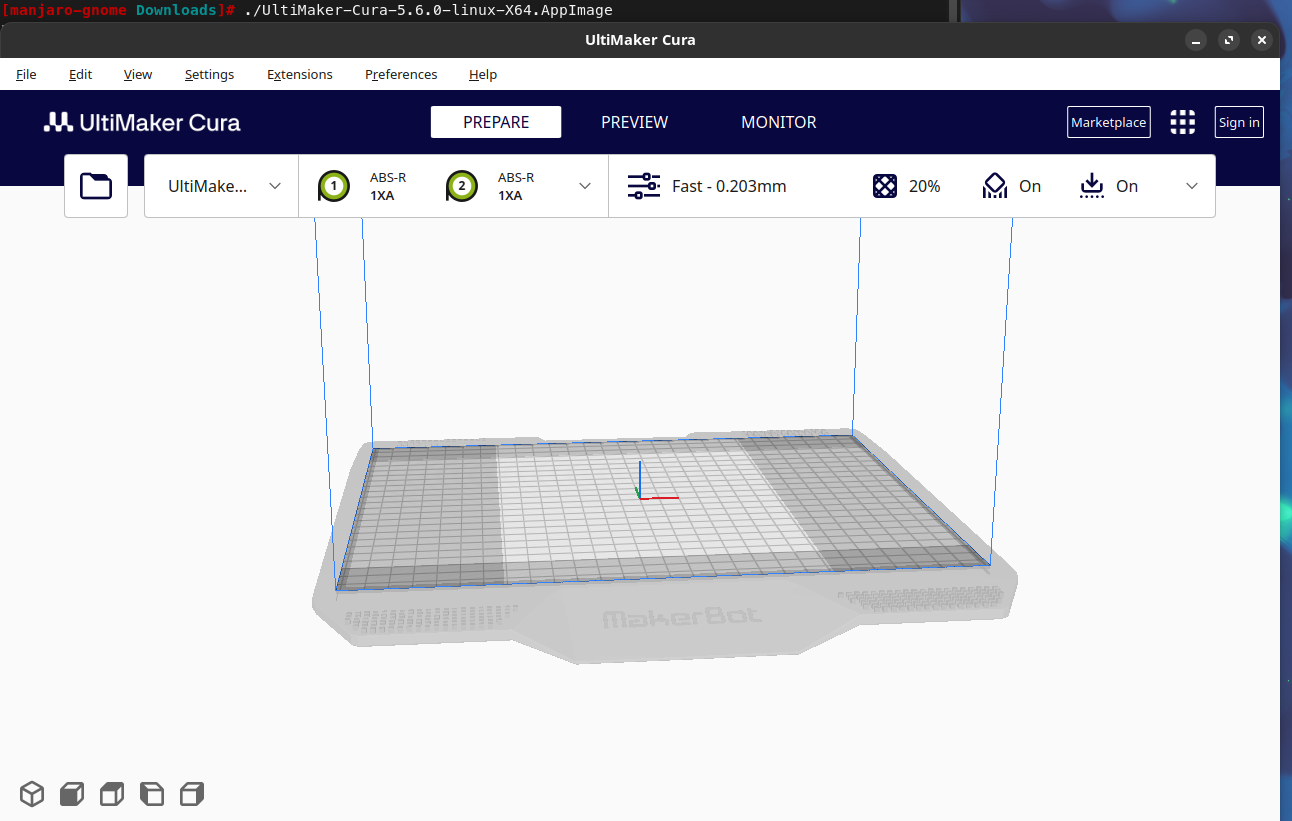Click the UltiMaker Cura logo
Viewport: 1292px width, 821px height.
[x=142, y=122]
